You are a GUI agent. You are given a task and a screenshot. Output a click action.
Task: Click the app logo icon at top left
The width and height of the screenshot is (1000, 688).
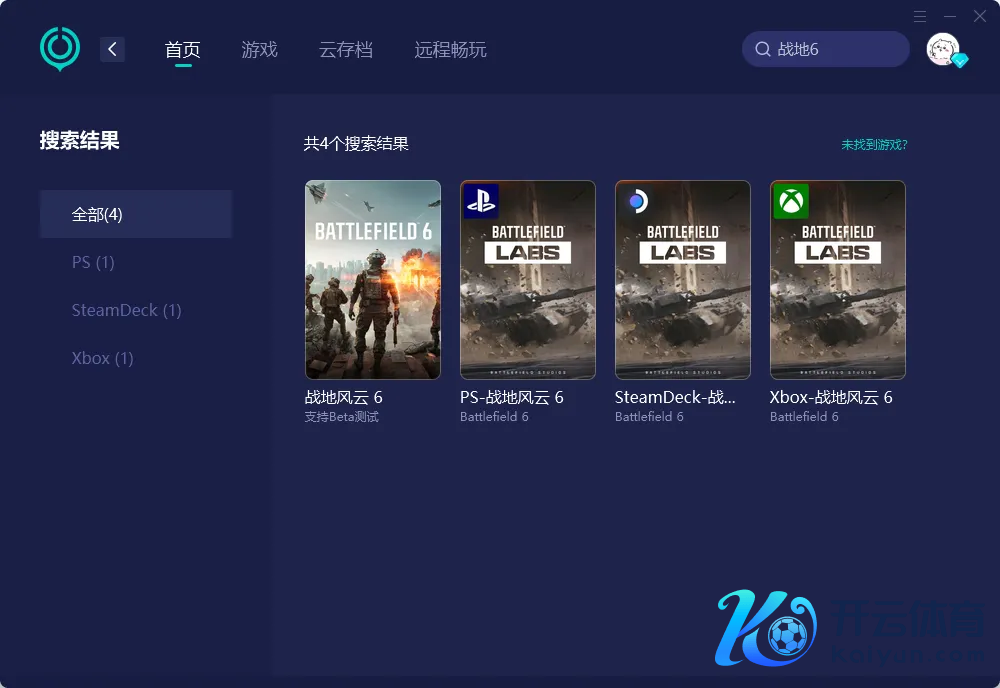pos(60,48)
